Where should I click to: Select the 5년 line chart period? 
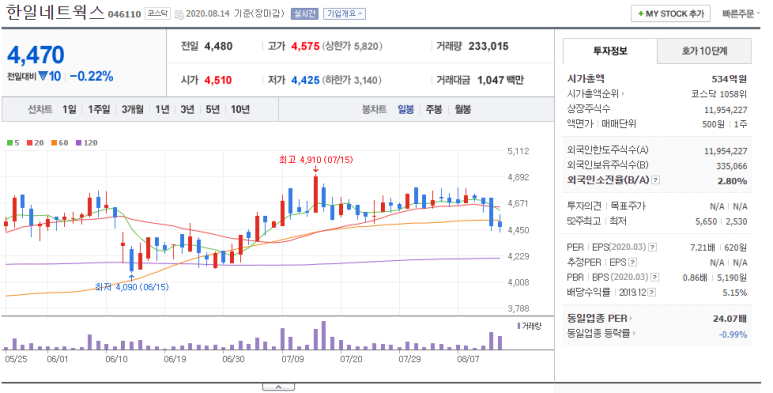coord(212,109)
